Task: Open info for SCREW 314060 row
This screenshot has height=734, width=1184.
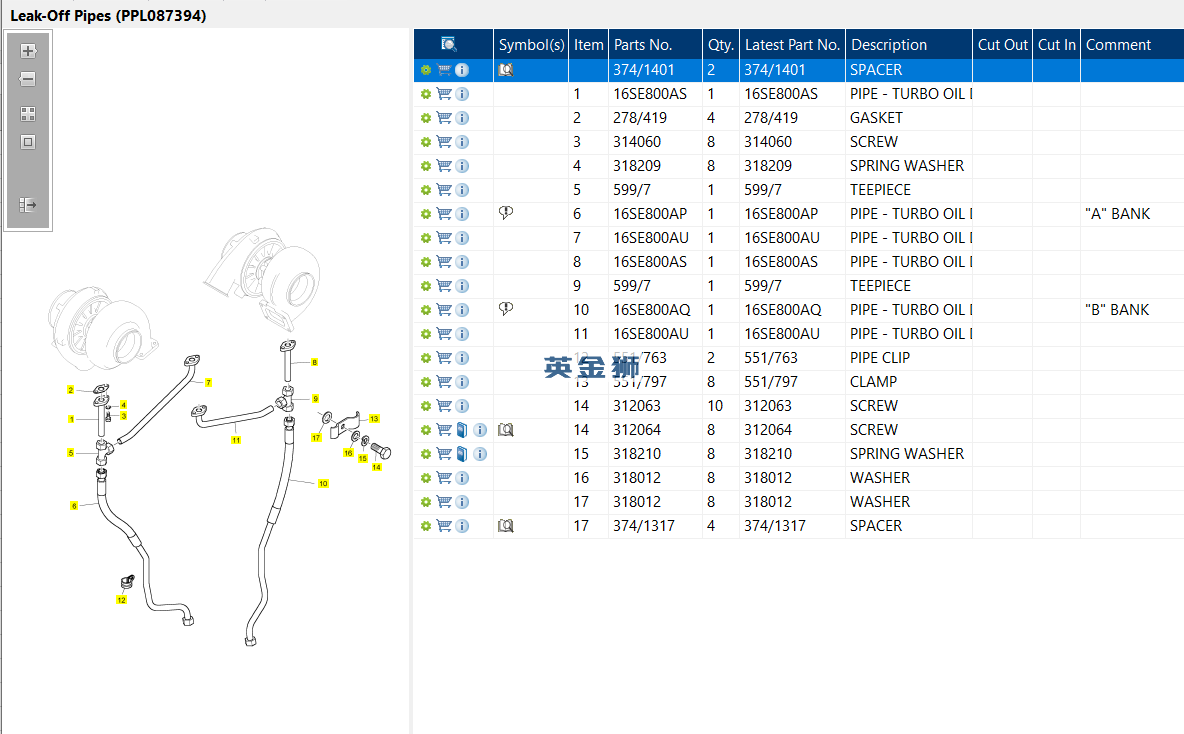Action: (x=462, y=142)
